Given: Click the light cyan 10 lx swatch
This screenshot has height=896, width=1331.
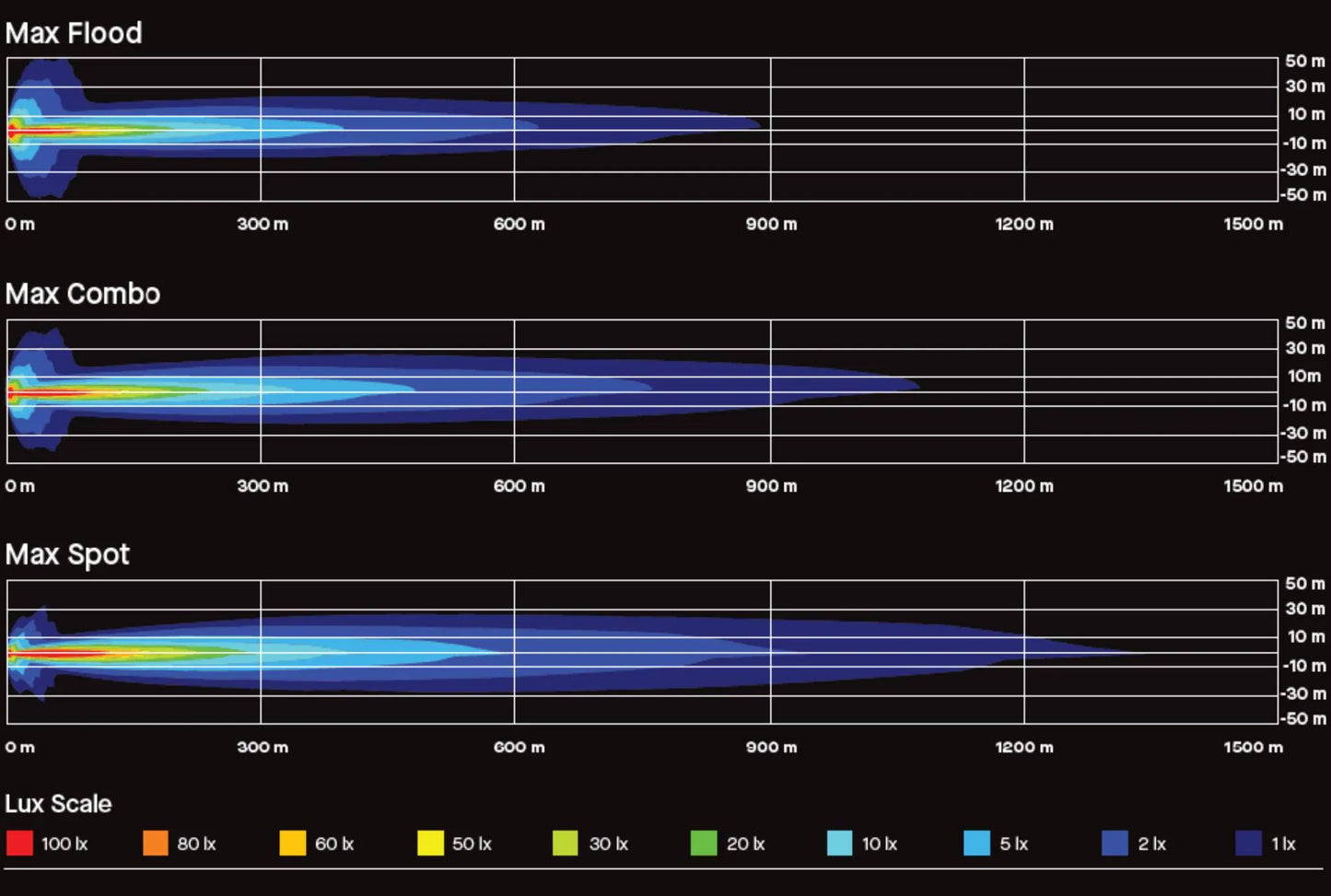Looking at the screenshot, I should click(839, 843).
